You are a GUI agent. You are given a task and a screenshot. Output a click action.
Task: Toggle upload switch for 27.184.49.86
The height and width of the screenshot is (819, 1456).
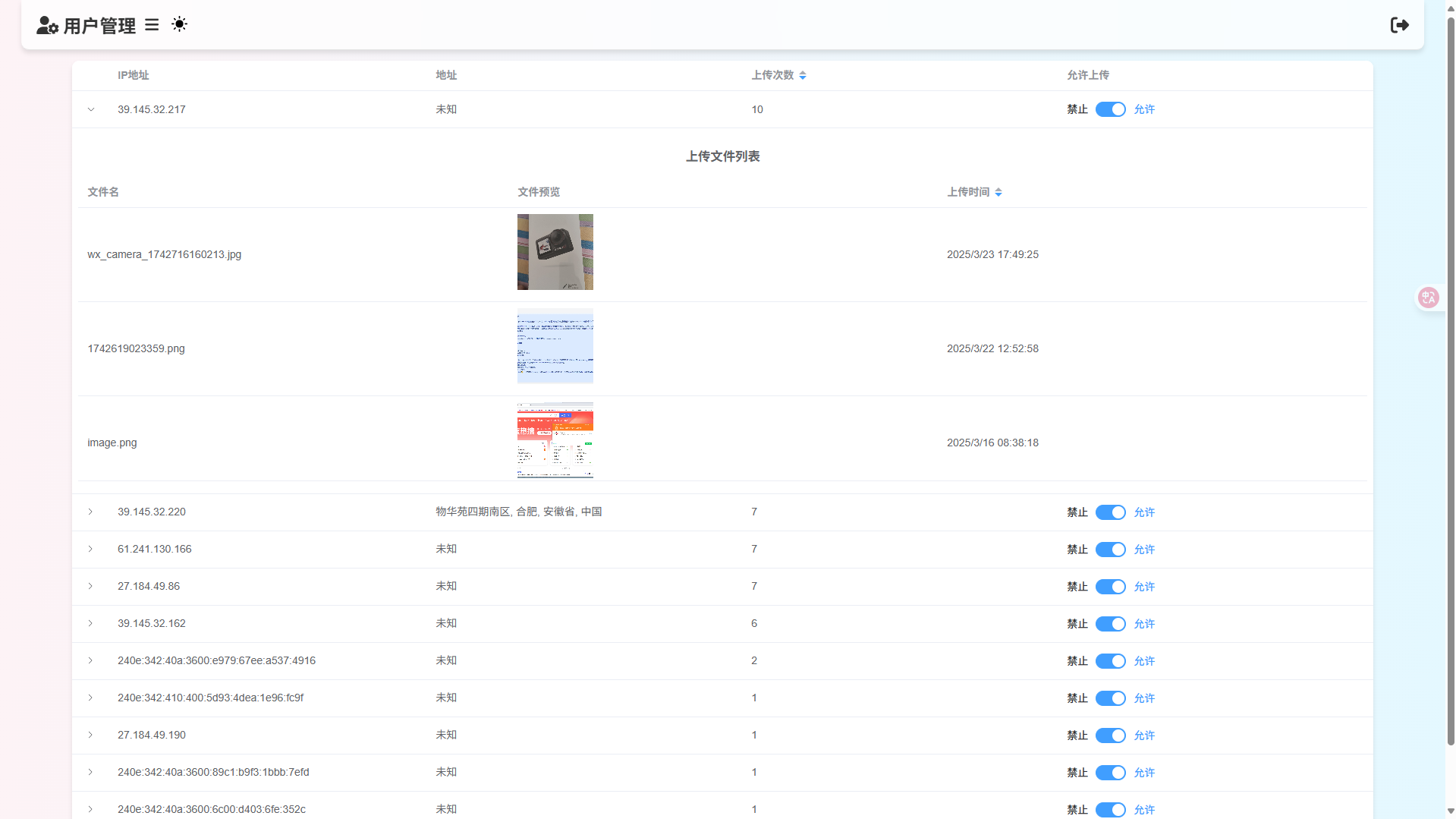1110,587
